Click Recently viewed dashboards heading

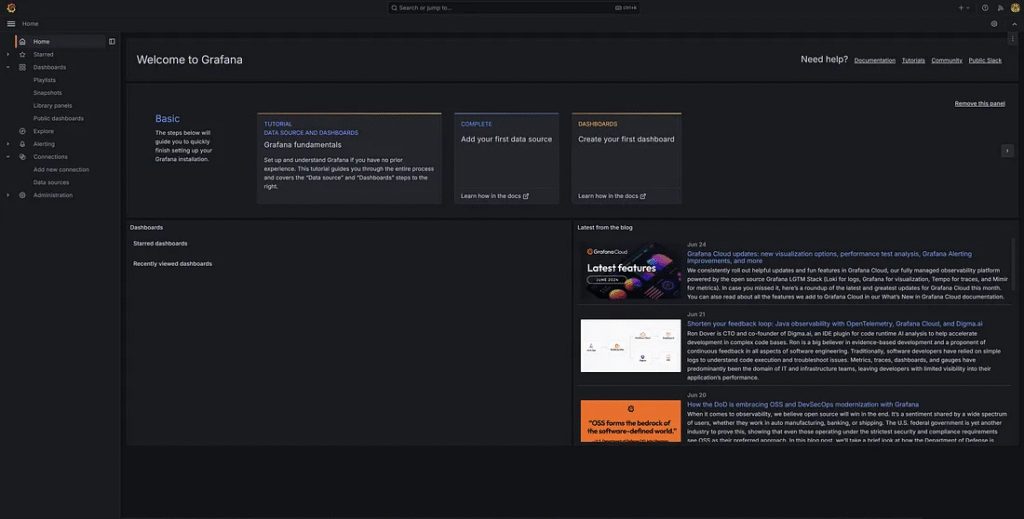tap(172, 264)
